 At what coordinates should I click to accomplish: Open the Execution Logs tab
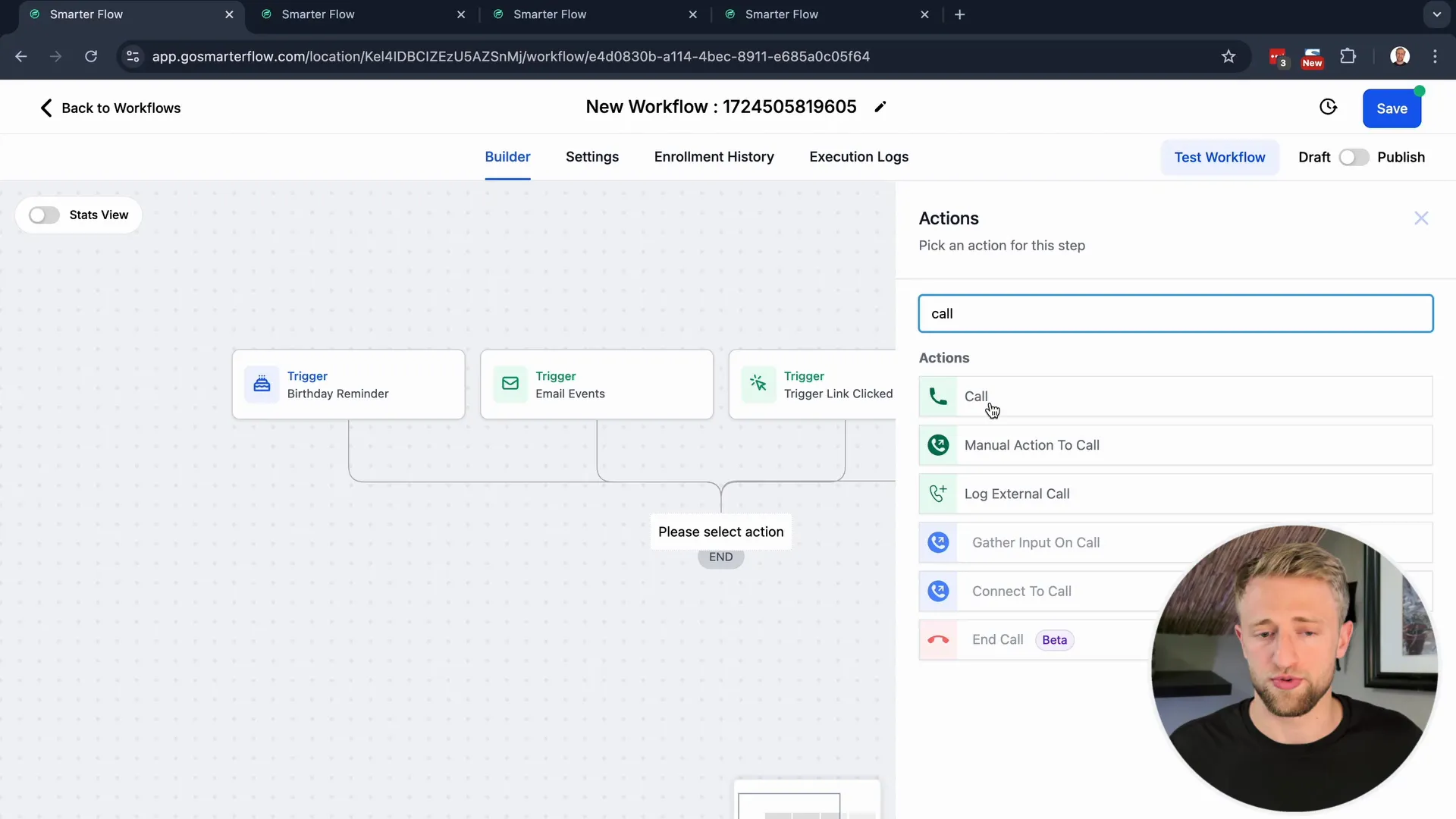pos(858,157)
